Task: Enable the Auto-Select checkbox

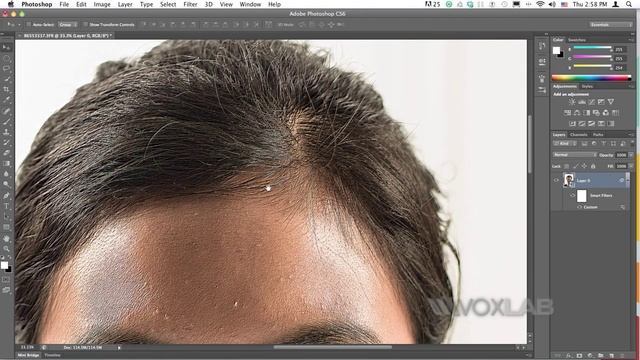Action: (28, 24)
